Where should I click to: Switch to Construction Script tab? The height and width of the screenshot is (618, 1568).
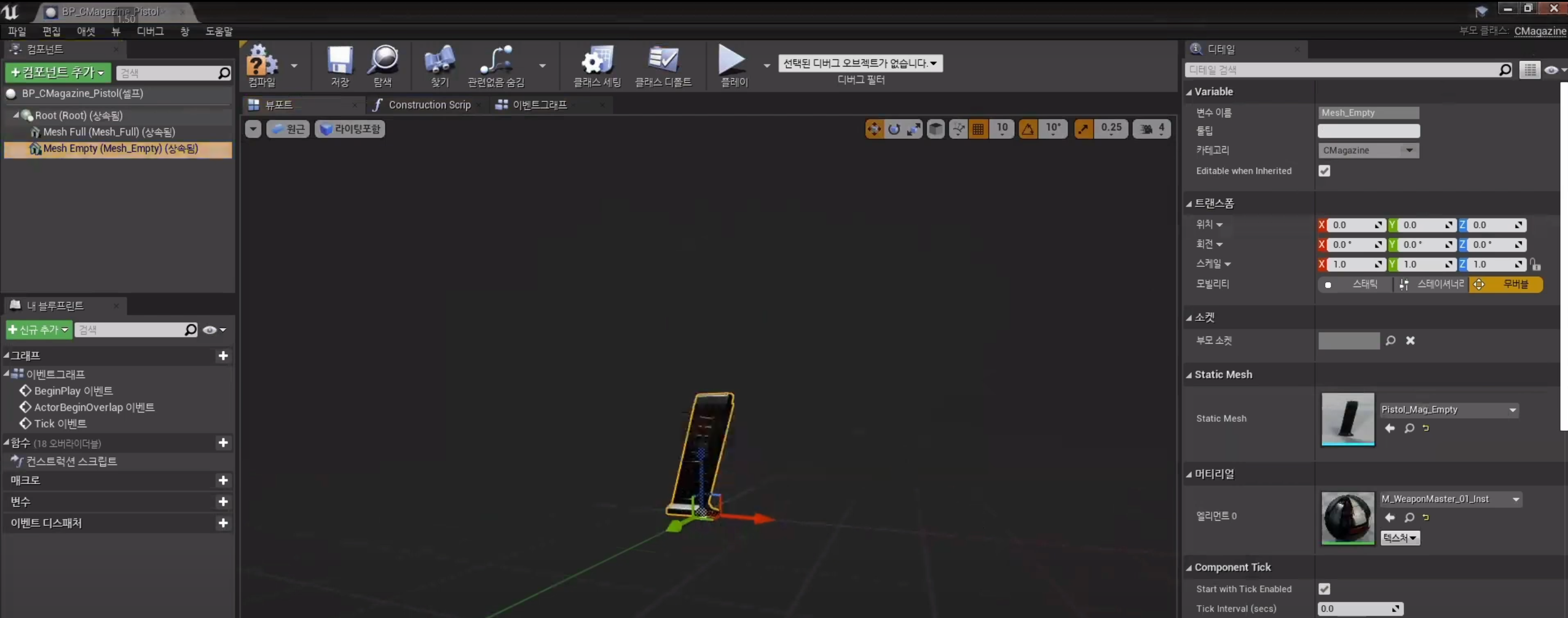coord(429,105)
